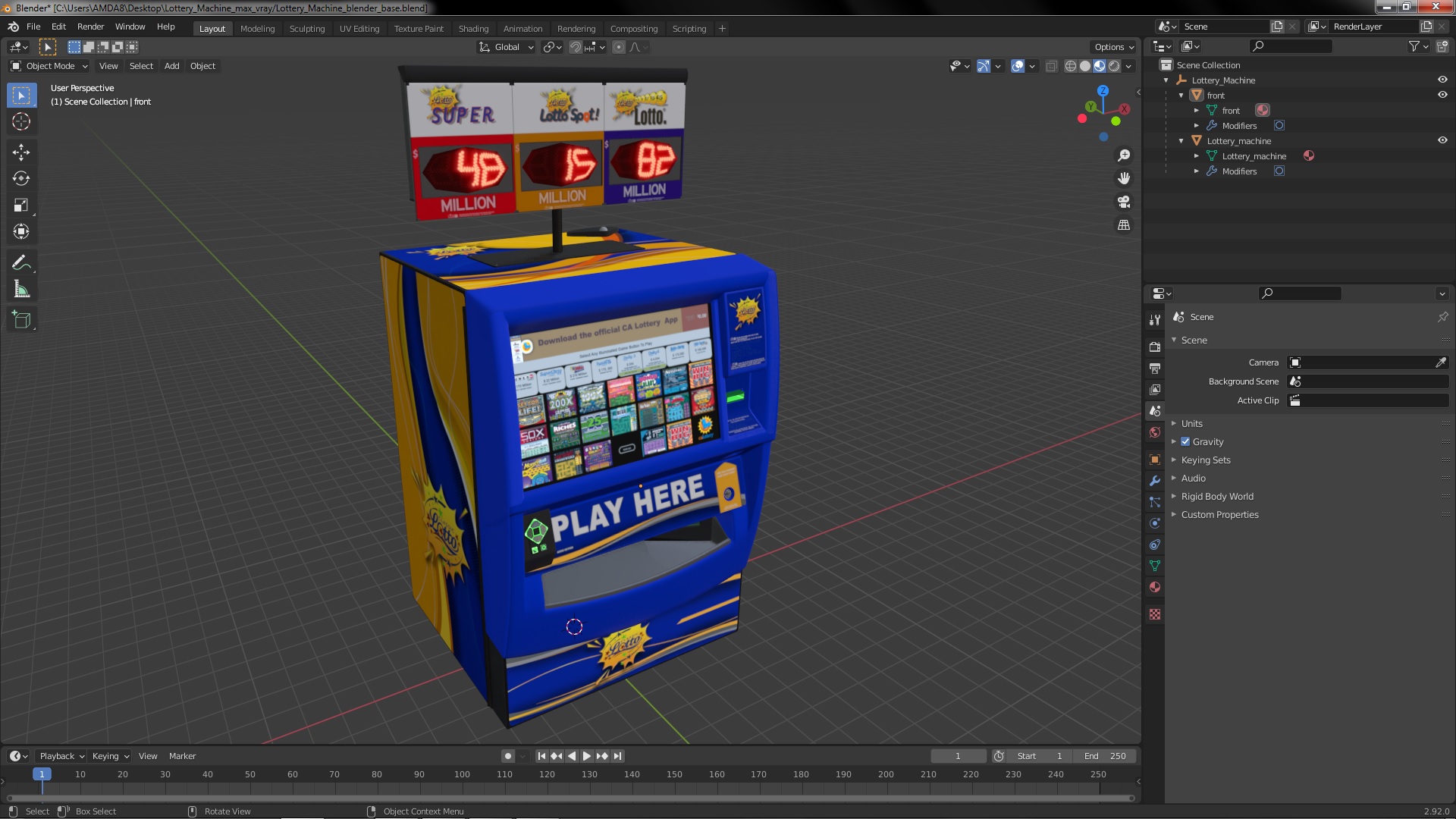Open the Object properties tab
1456x819 pixels.
tap(1155, 460)
